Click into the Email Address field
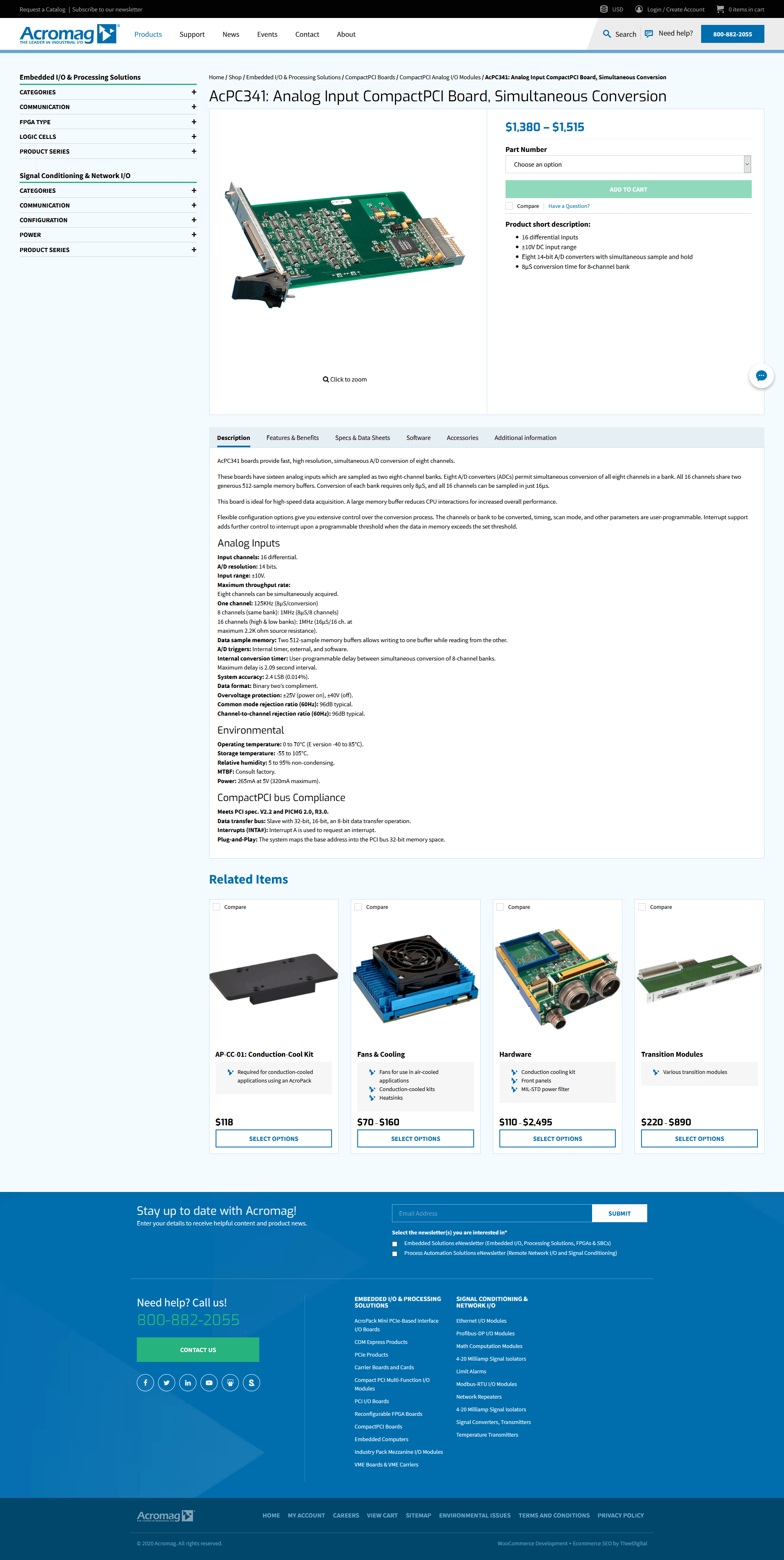Viewport: 784px width, 1560px height. click(x=492, y=1214)
